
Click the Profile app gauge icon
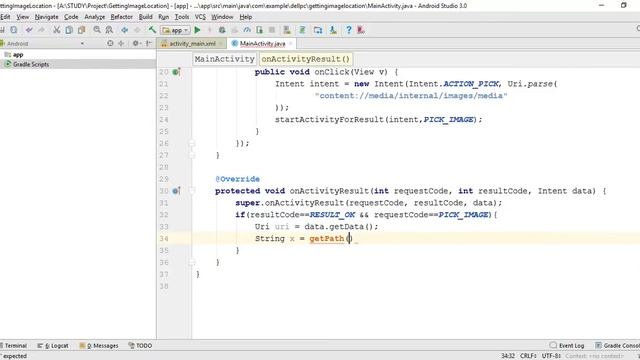247,30
